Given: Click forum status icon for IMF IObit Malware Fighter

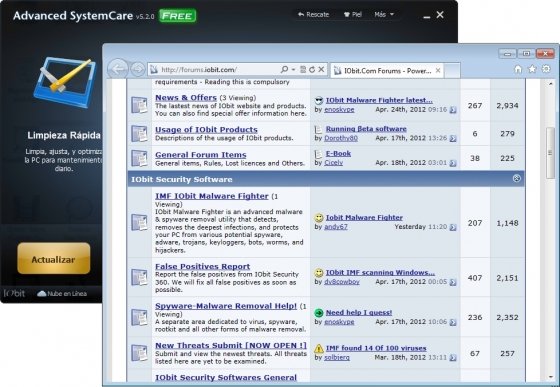Looking at the screenshot, I should tap(139, 222).
